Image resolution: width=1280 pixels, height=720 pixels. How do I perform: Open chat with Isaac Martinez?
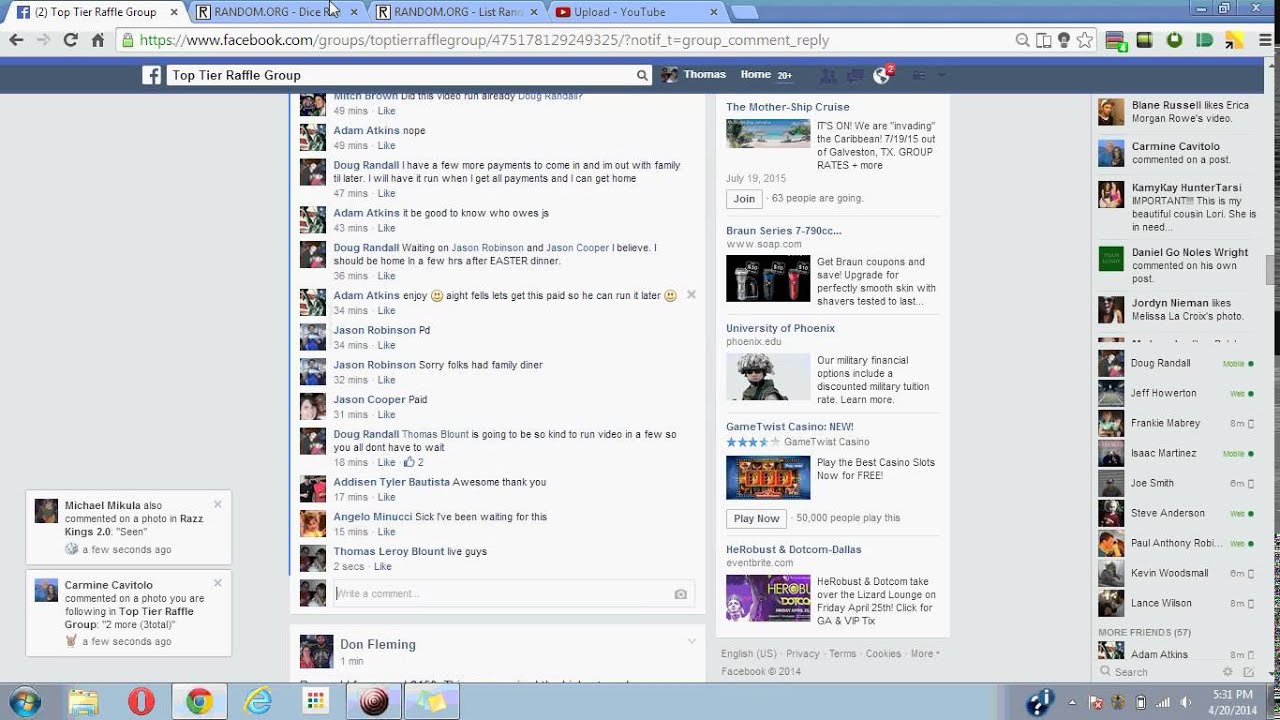click(x=1176, y=453)
